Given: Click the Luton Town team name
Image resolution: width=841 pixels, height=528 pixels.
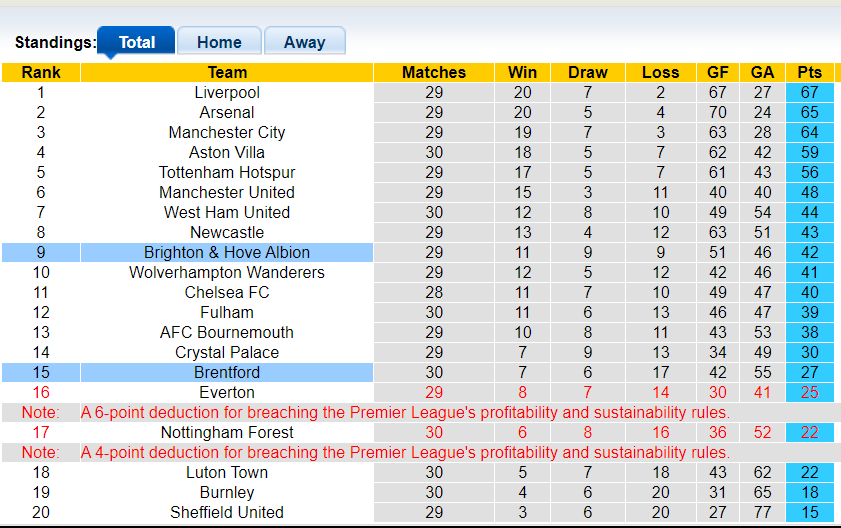Looking at the screenshot, I should tap(227, 472).
